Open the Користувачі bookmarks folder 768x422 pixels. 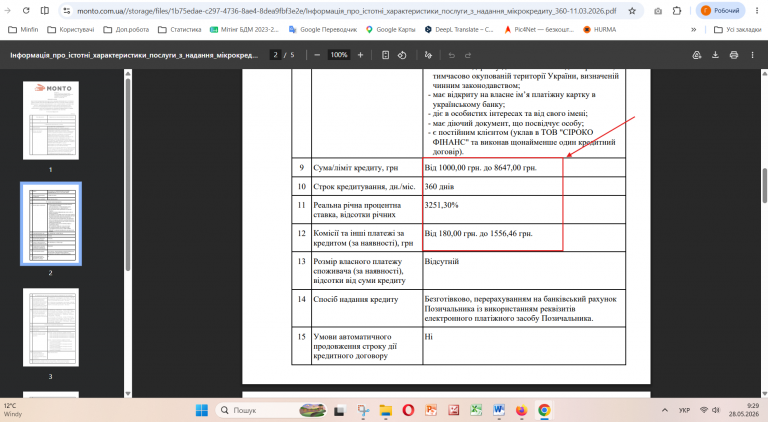pos(71,29)
